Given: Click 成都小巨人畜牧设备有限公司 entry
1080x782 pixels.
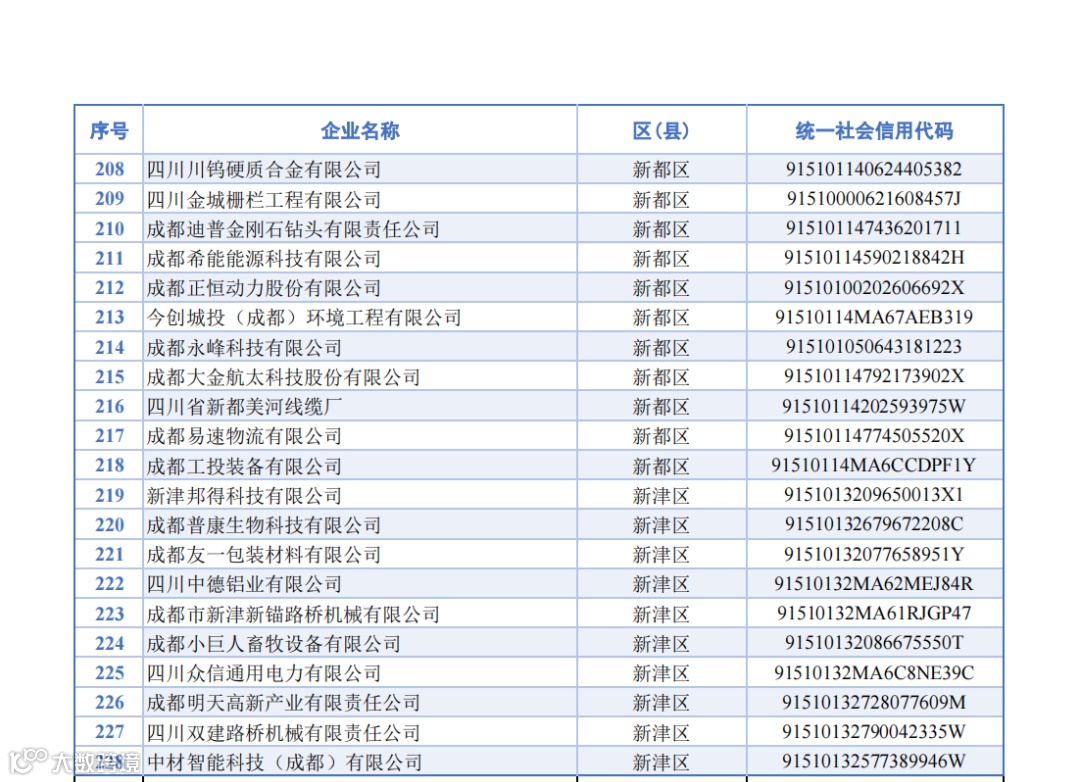Looking at the screenshot, I should point(273,644).
